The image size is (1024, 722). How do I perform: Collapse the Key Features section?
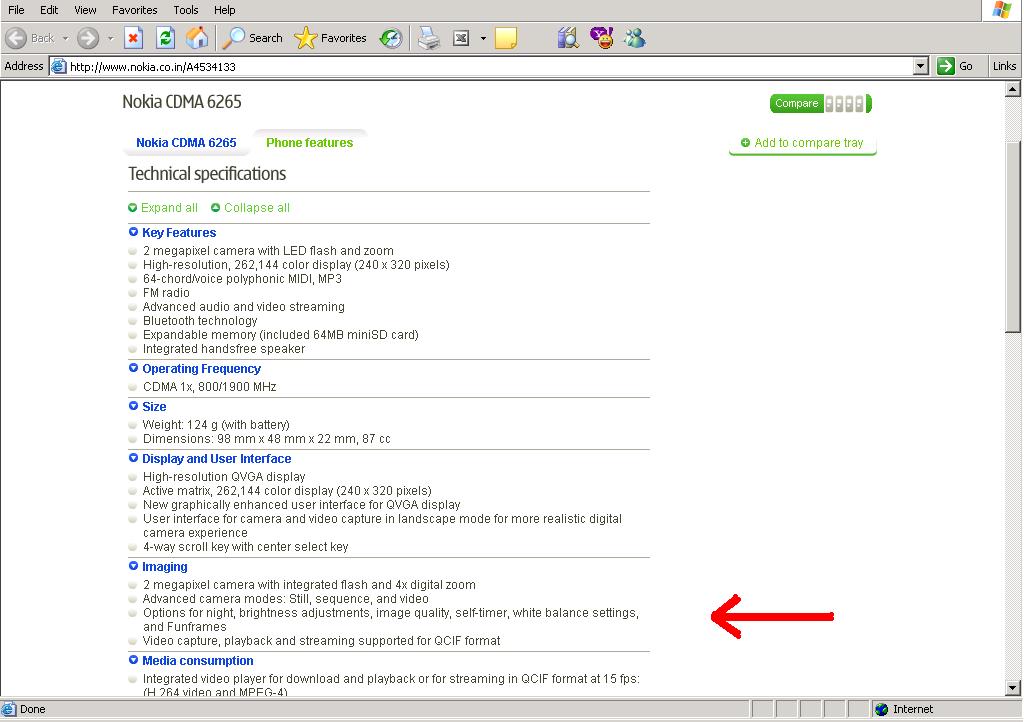(x=133, y=232)
